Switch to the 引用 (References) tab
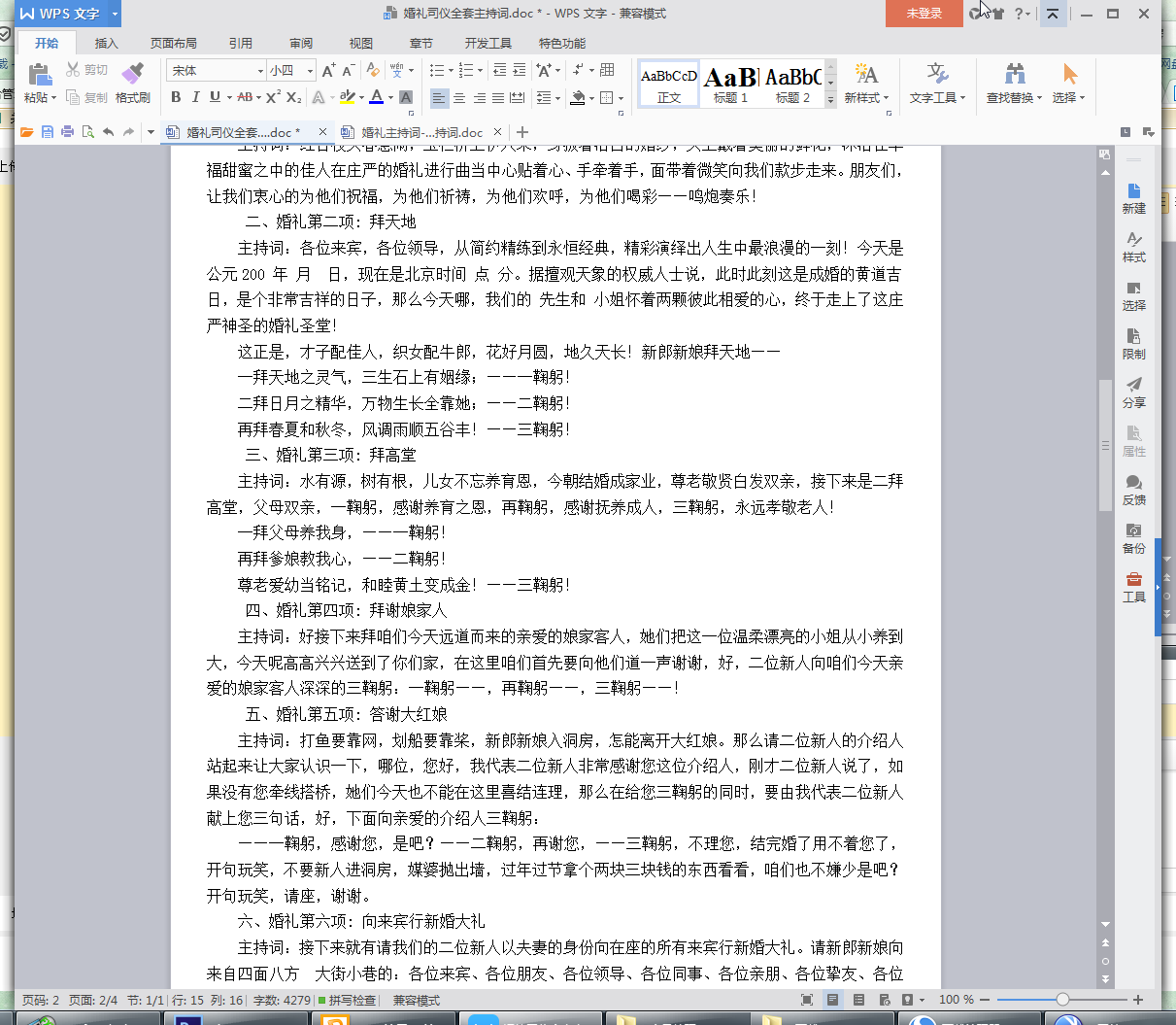This screenshot has width=1176, height=1025. pos(241,43)
